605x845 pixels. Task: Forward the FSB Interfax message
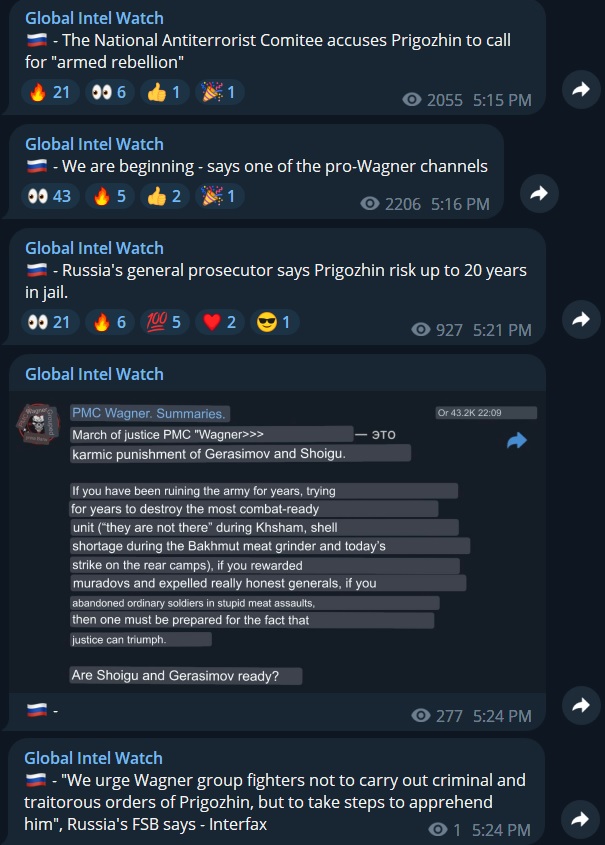click(581, 820)
